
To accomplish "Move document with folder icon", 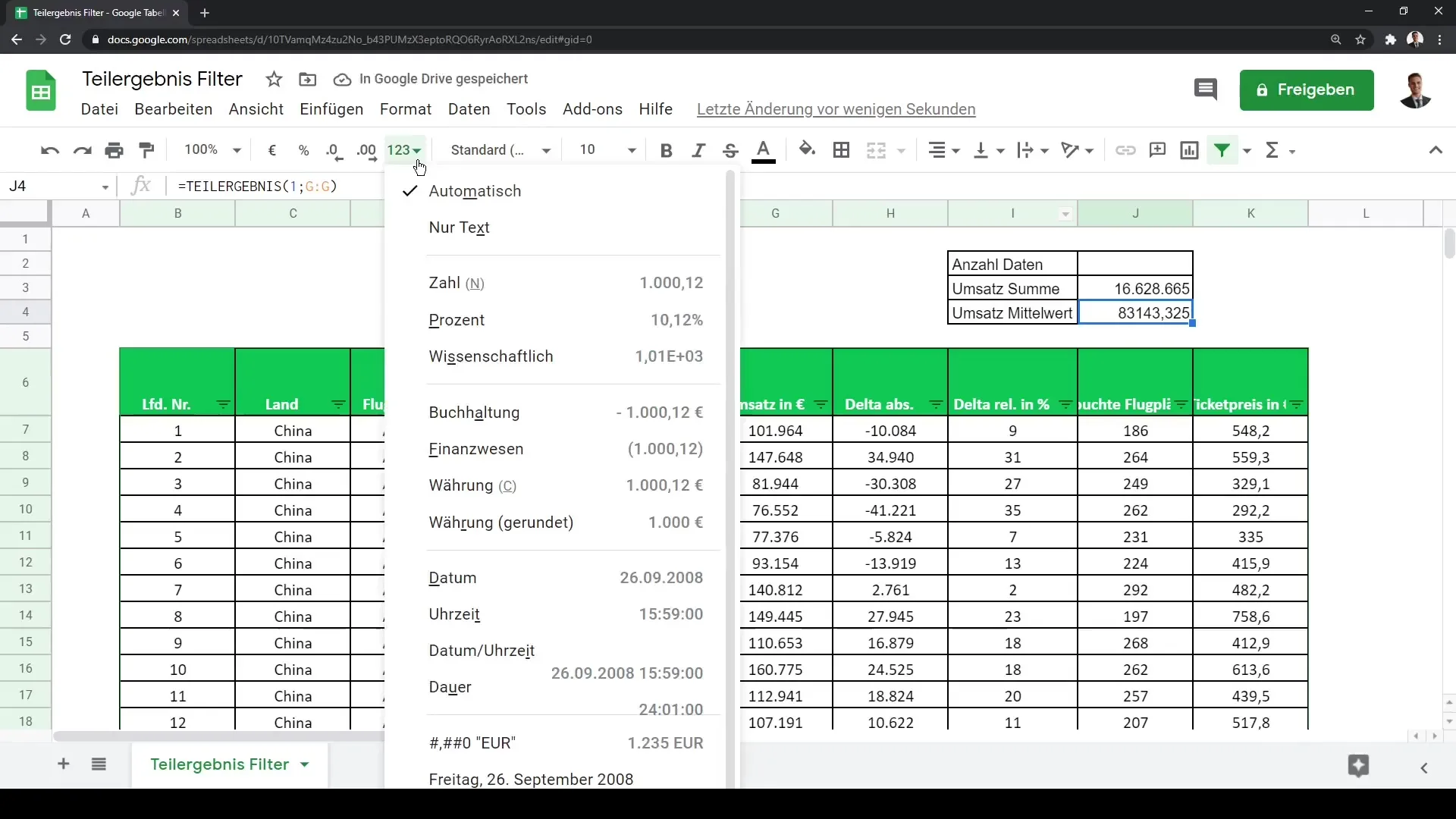I will coord(308,79).
